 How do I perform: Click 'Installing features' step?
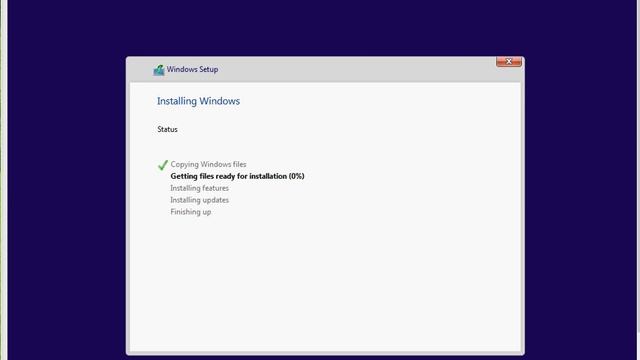(200, 188)
